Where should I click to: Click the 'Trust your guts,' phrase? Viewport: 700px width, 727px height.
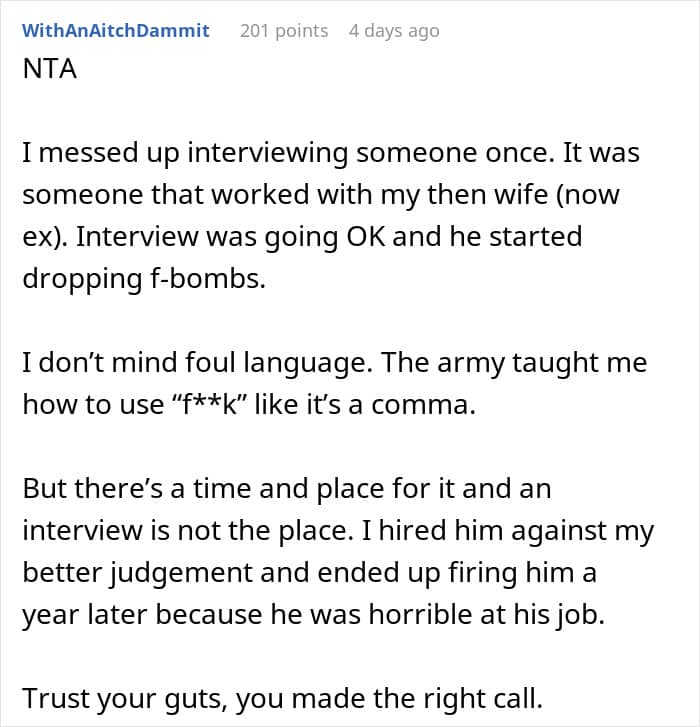click(x=125, y=699)
